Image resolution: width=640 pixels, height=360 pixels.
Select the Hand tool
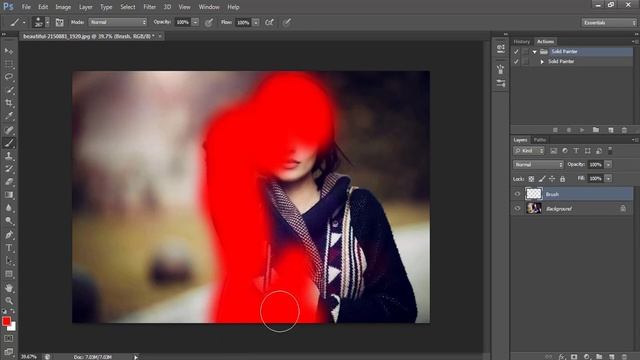9,288
